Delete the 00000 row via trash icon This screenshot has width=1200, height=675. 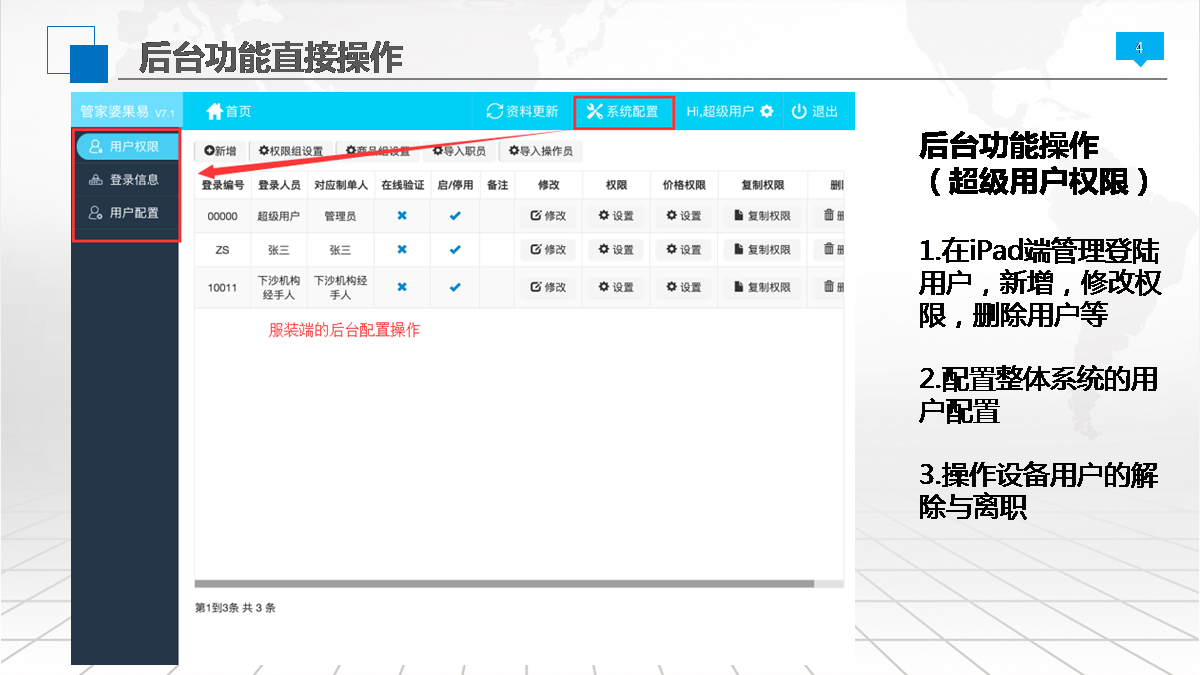pyautogui.click(x=829, y=215)
